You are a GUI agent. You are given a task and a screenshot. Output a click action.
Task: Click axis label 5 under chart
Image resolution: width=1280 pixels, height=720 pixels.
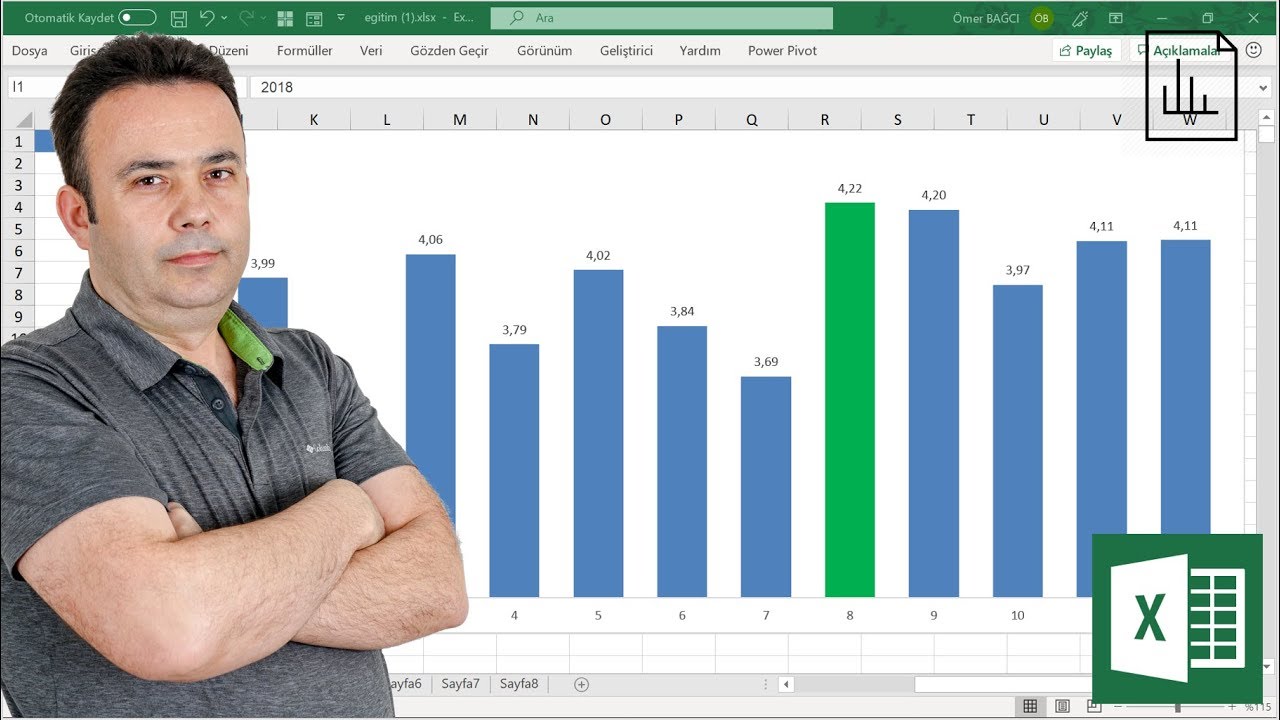(x=598, y=615)
